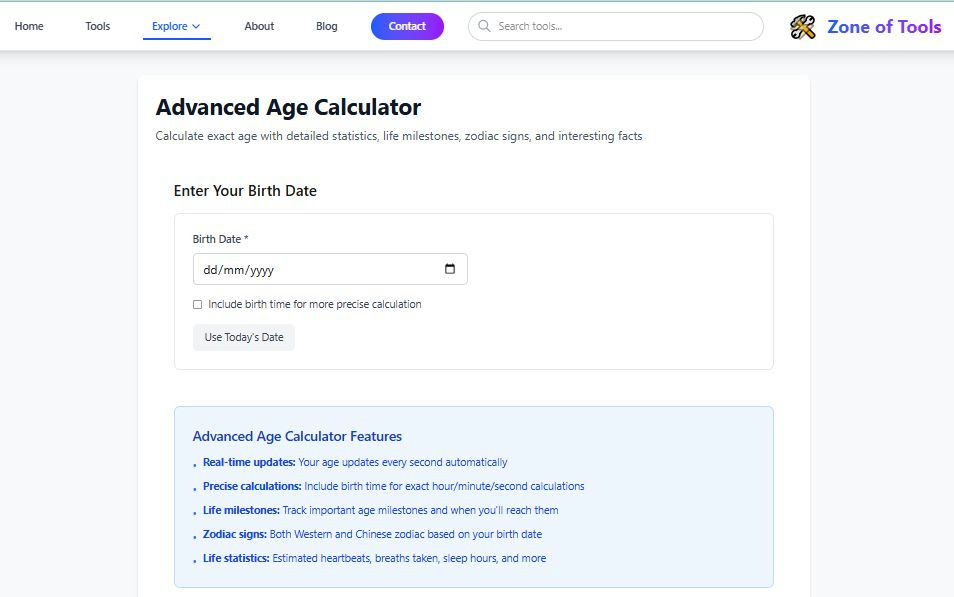This screenshot has height=597, width=954.
Task: Open the Blog page
Action: [x=326, y=26]
